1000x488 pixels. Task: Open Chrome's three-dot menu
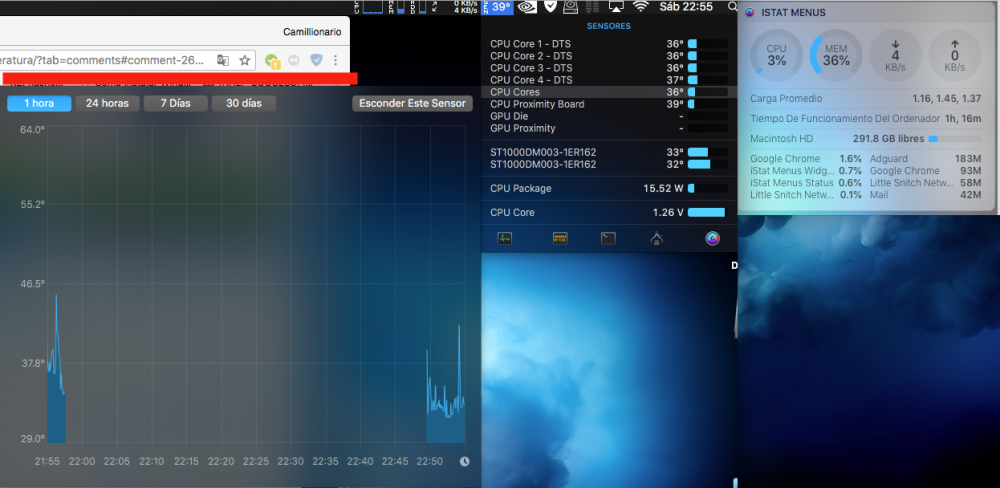(335, 60)
